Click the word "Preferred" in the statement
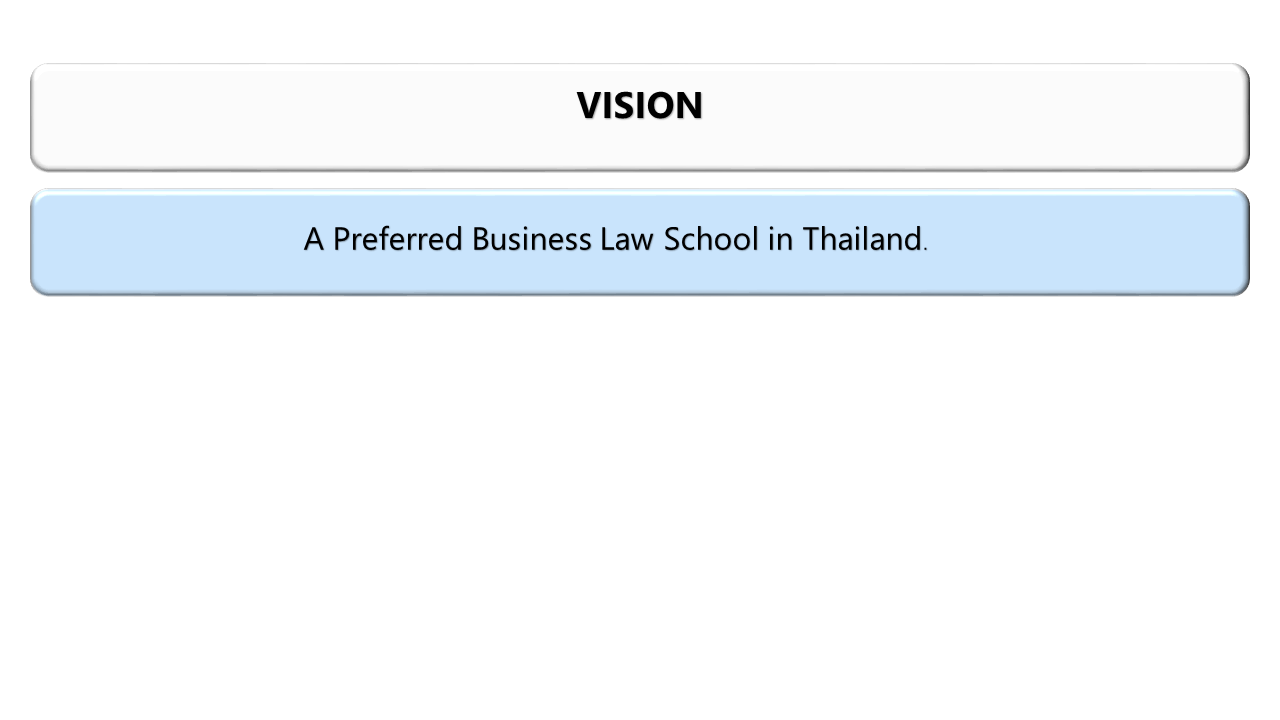Viewport: 1280px width, 720px height. pos(397,240)
